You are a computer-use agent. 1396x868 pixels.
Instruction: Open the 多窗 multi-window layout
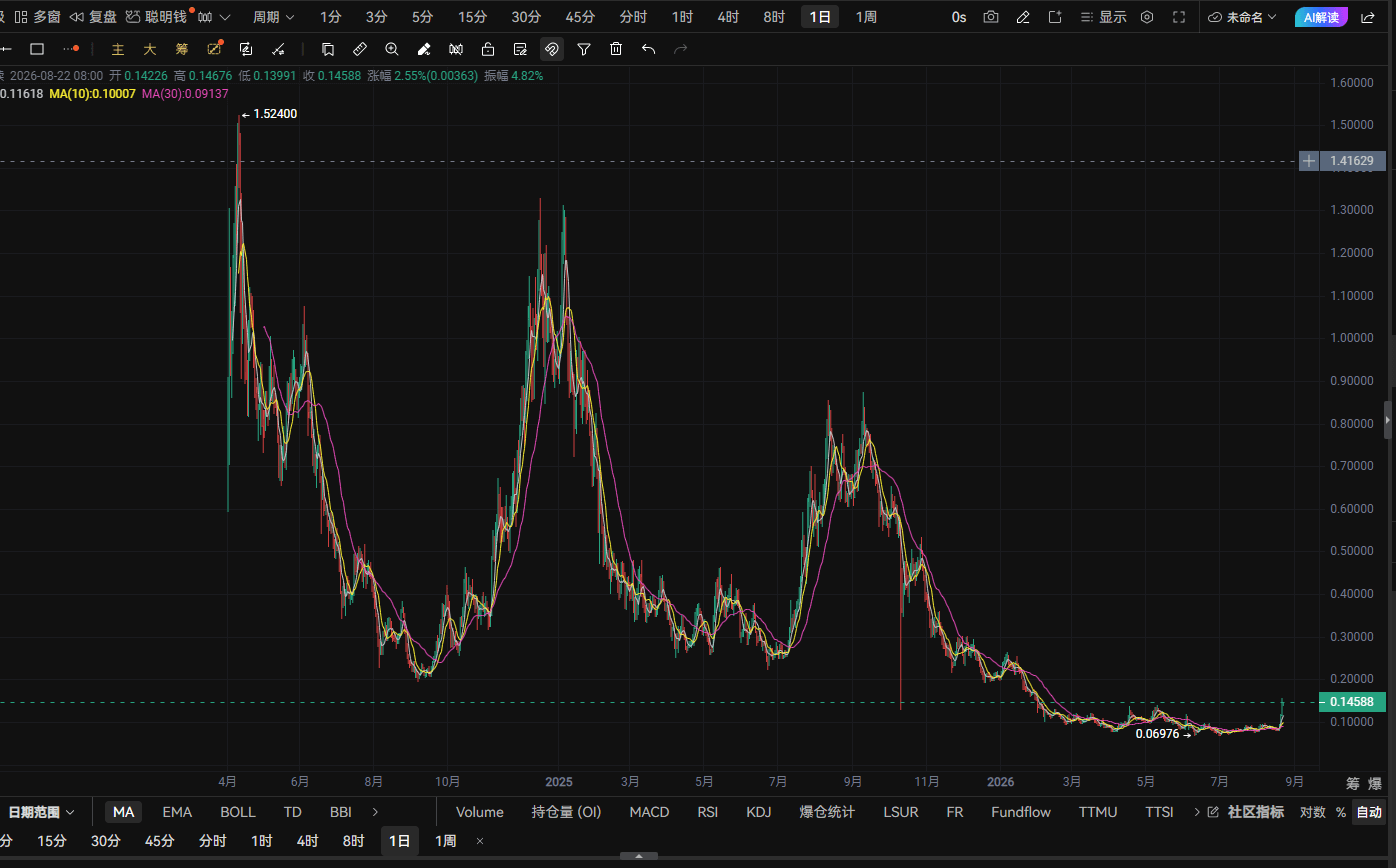(x=37, y=17)
